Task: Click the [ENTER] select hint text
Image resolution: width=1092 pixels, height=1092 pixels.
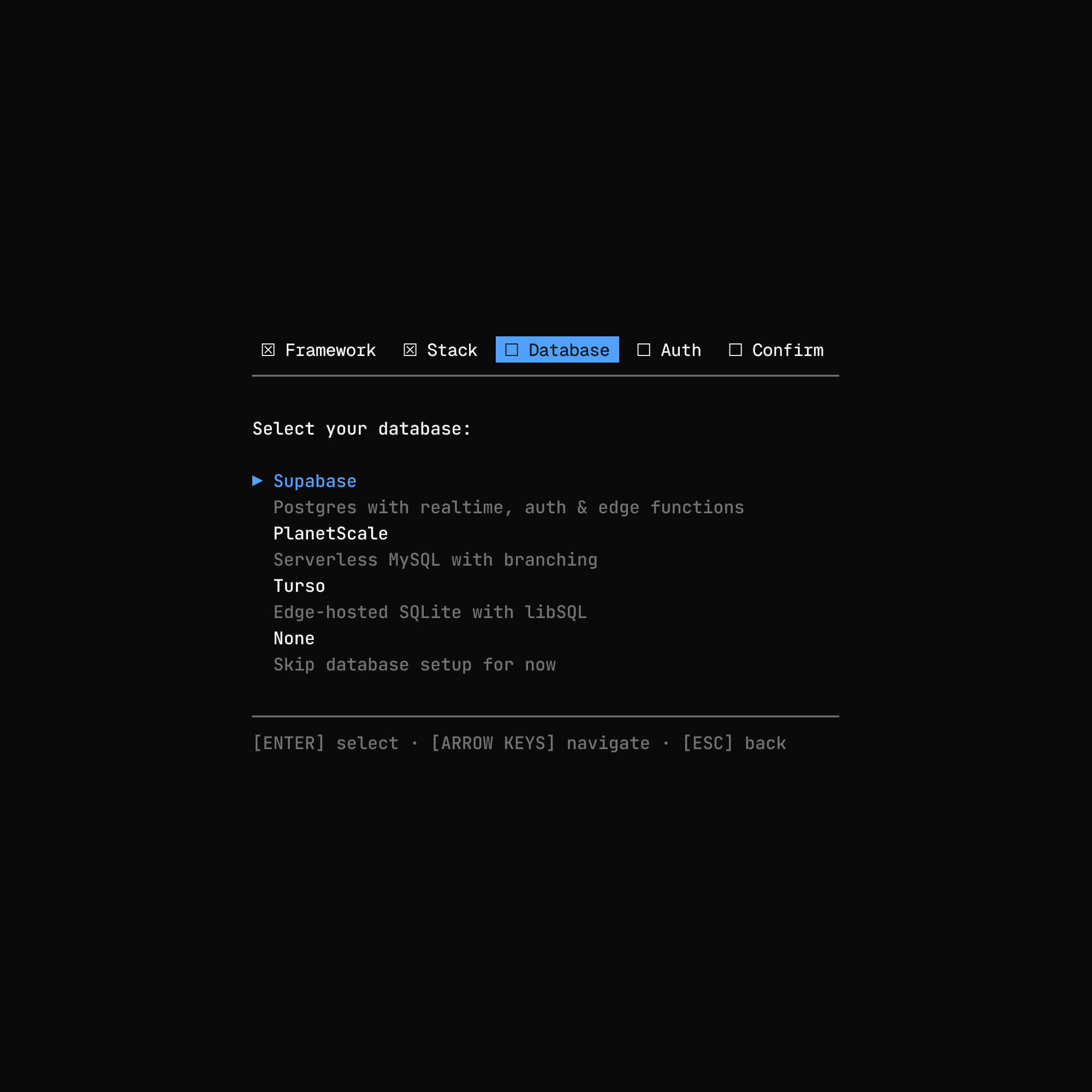Action: 325,743
